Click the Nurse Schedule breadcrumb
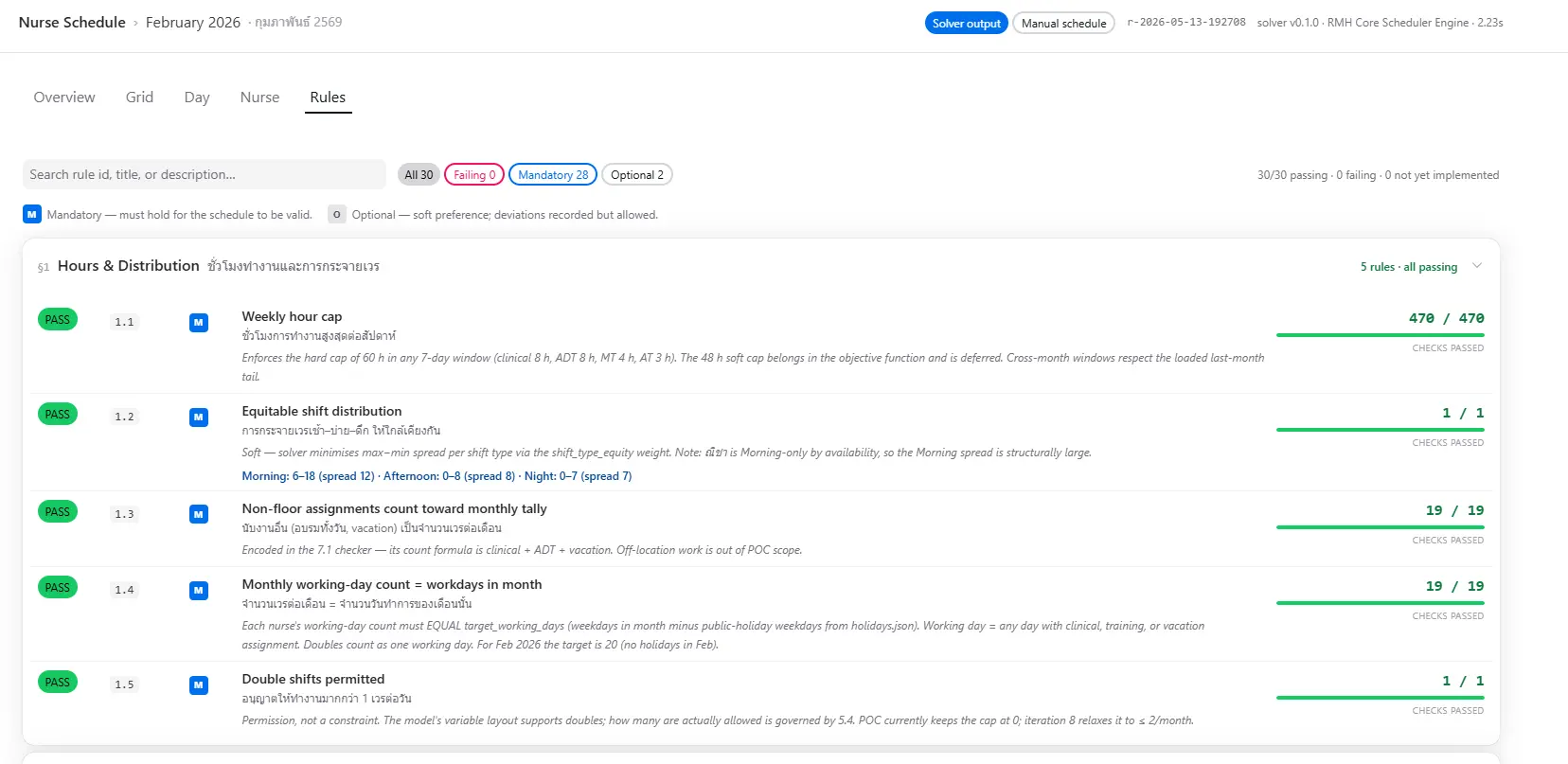 (72, 22)
